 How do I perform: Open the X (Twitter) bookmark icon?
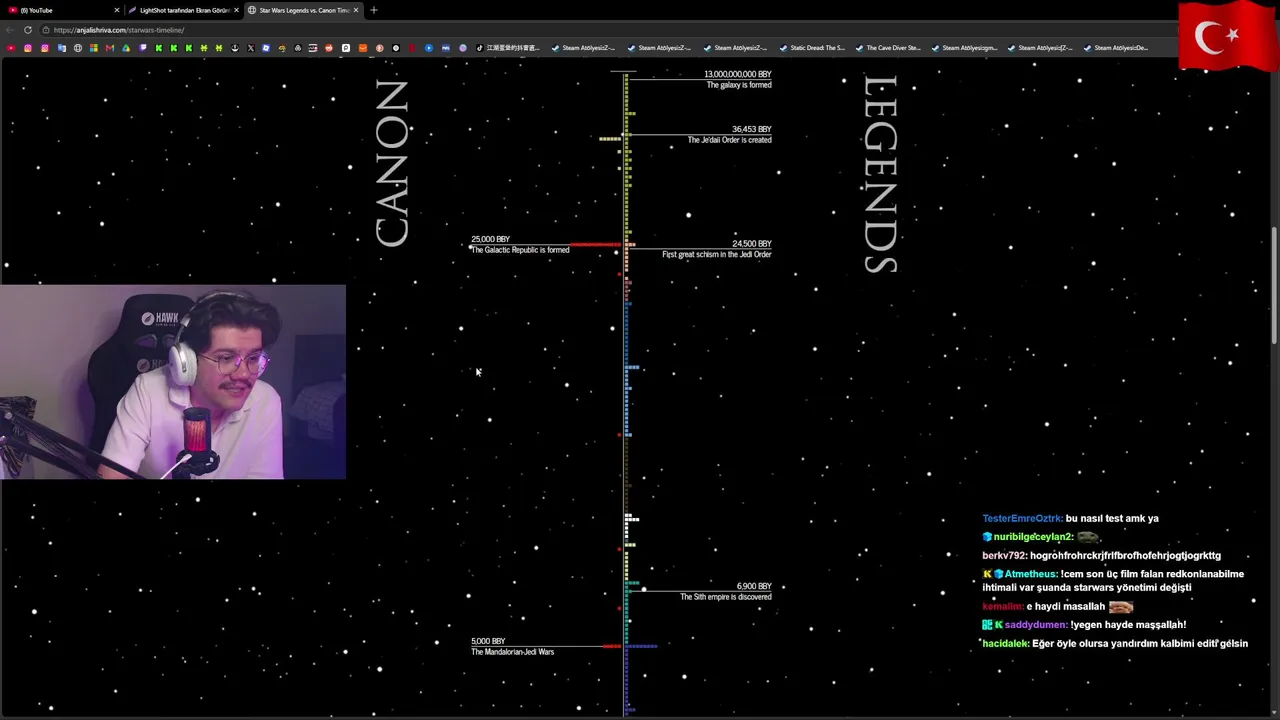(250, 48)
